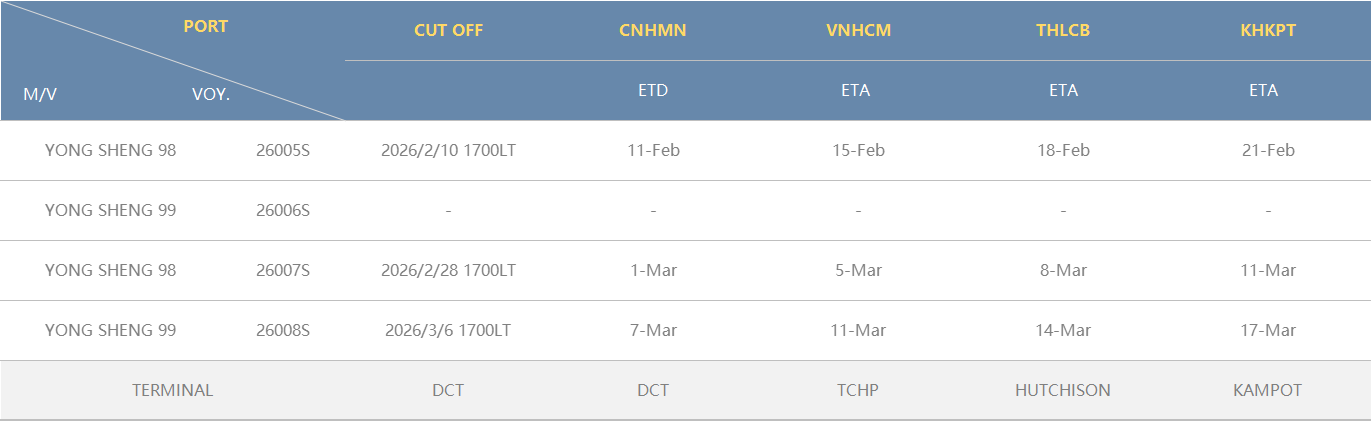
Task: Select voyage 26008S cell
Action: (283, 331)
